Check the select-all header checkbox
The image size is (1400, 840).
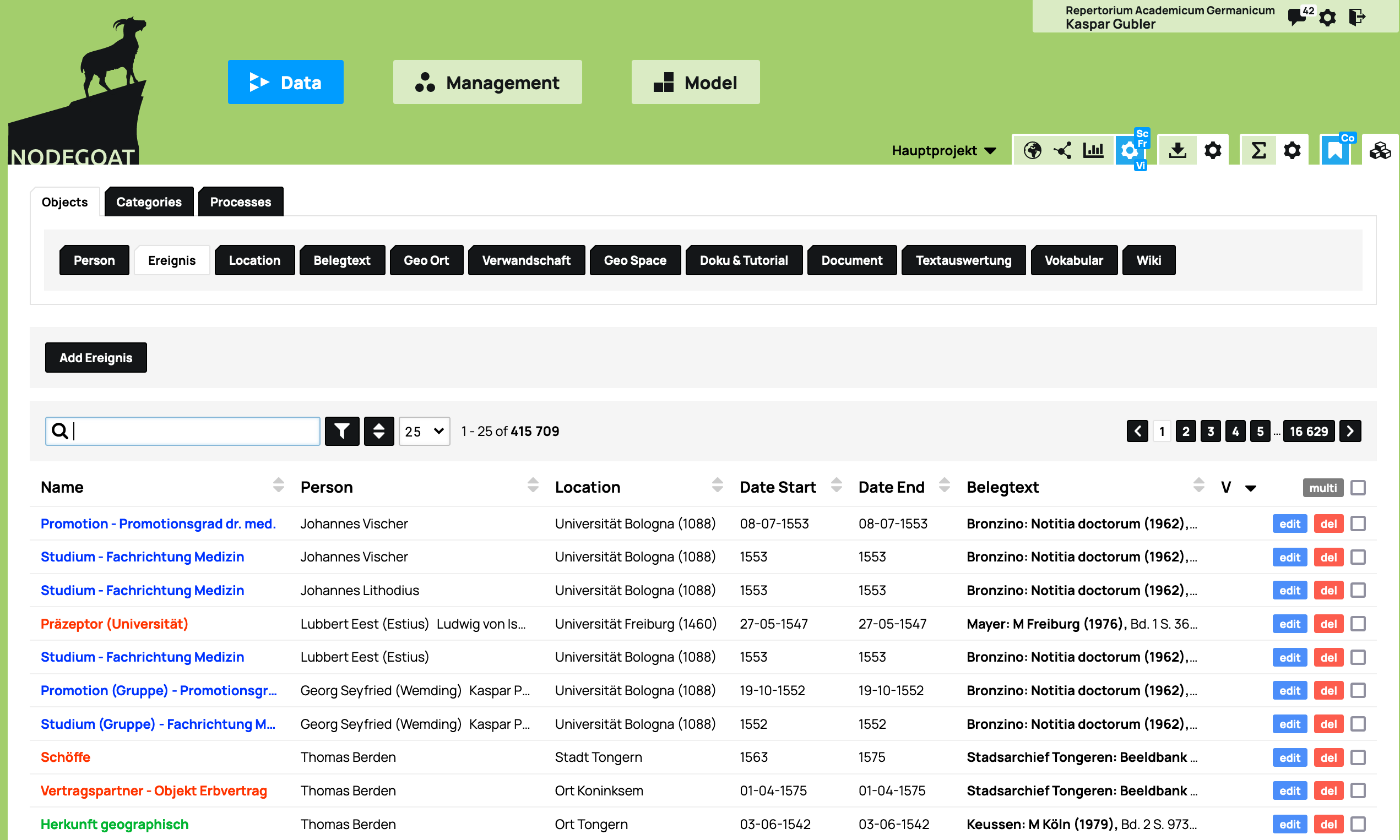1358,488
